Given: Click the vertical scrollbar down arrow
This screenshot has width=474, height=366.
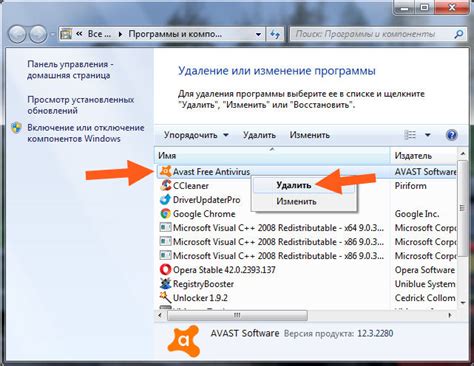Looking at the screenshot, I should 463,303.
